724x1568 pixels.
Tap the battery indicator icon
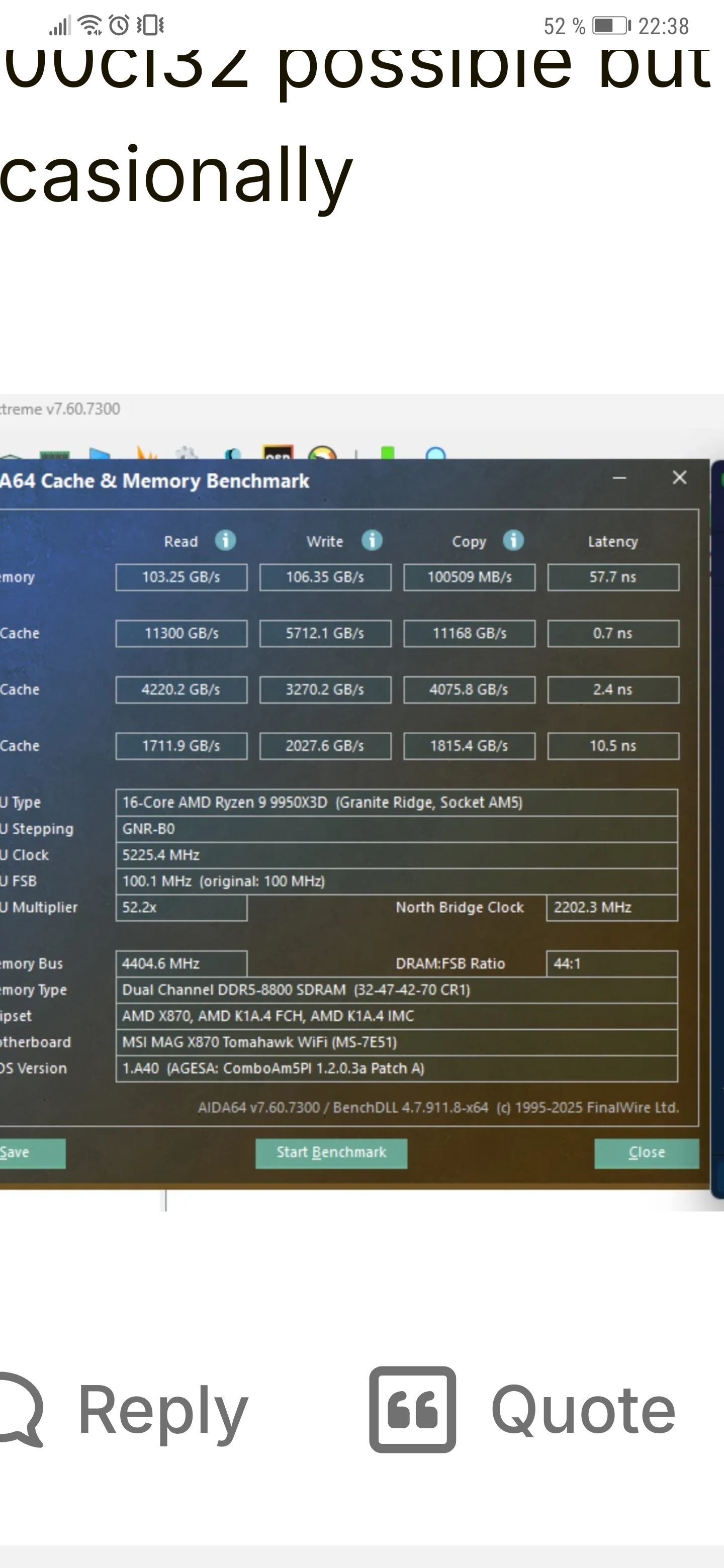612,26
